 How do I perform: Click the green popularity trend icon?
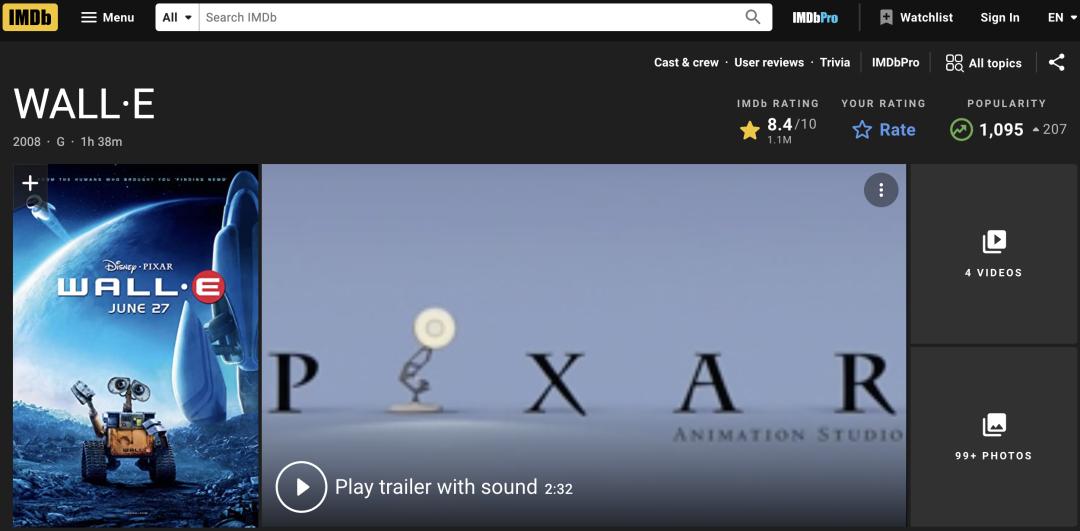pos(961,129)
